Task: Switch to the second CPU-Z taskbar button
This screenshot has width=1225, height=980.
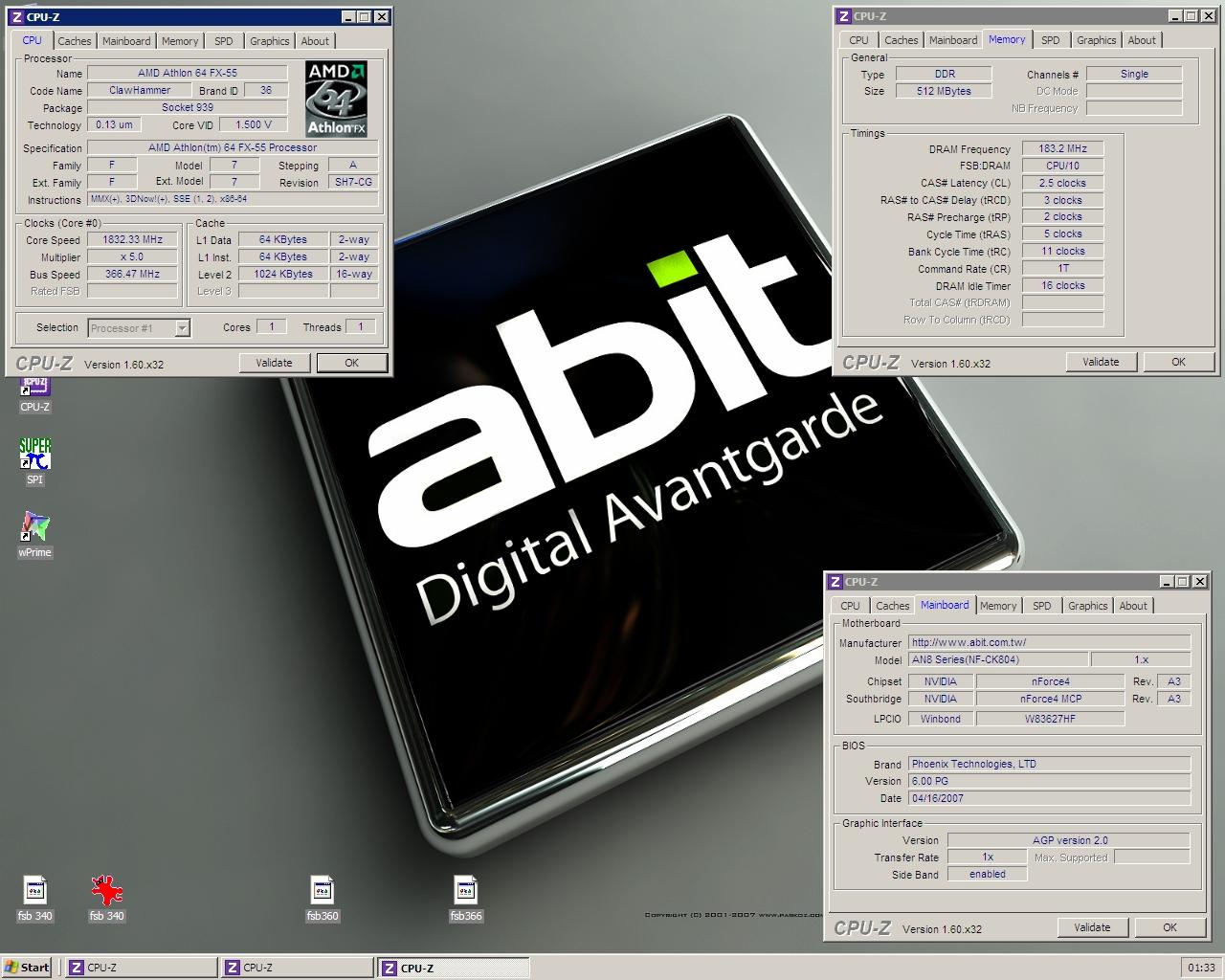Action: click(x=297, y=968)
